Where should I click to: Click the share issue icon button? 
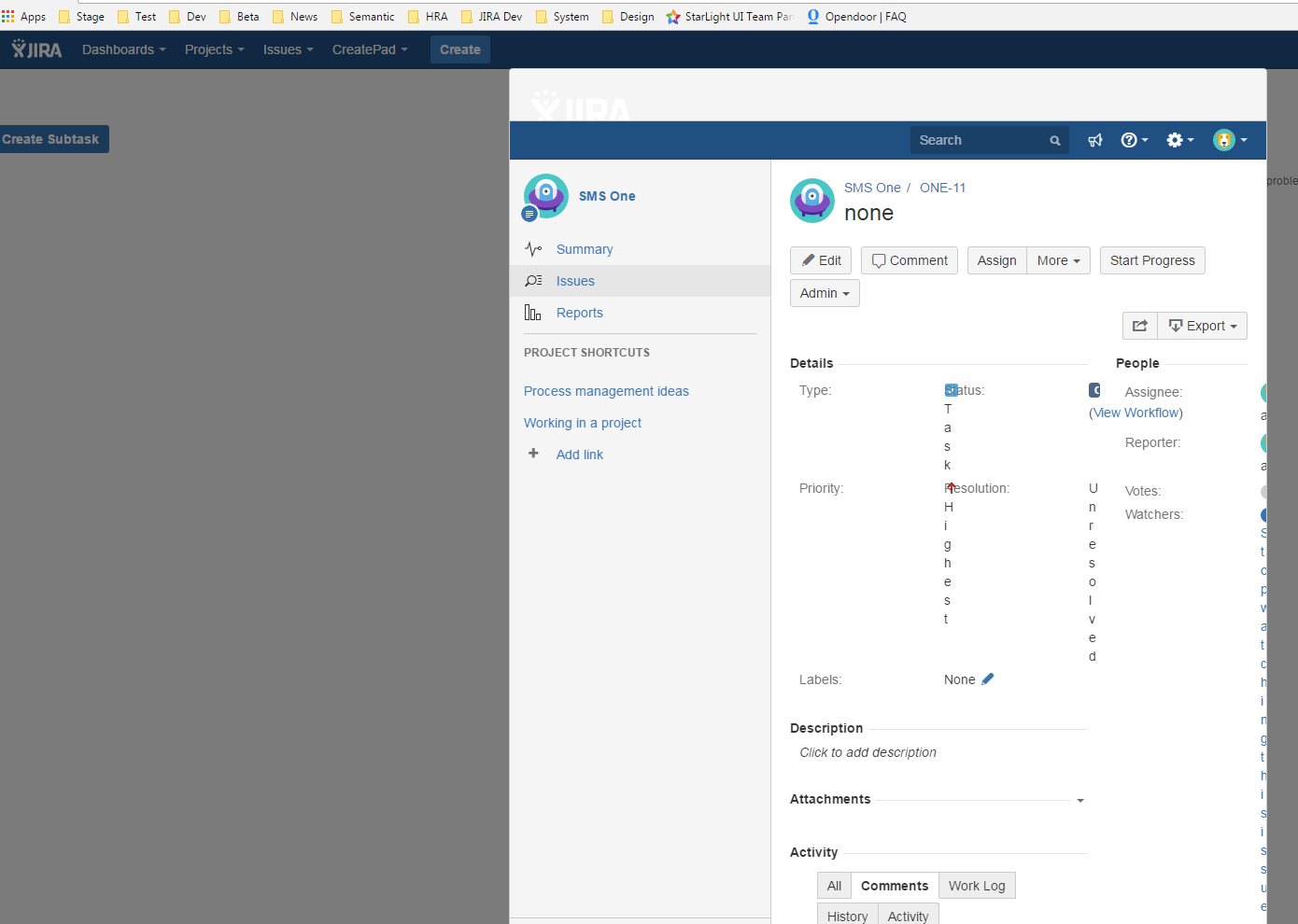pos(1140,326)
